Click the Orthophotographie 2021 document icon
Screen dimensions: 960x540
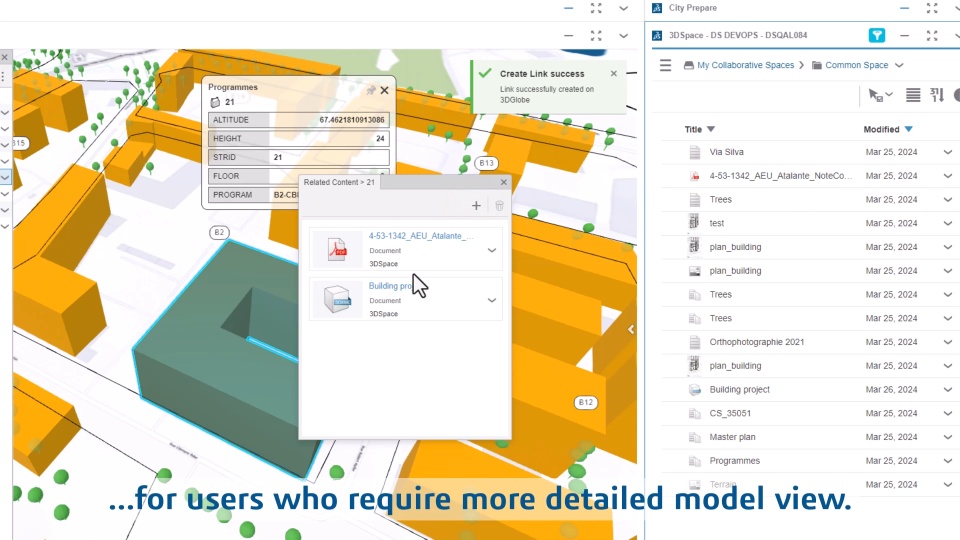click(x=694, y=342)
